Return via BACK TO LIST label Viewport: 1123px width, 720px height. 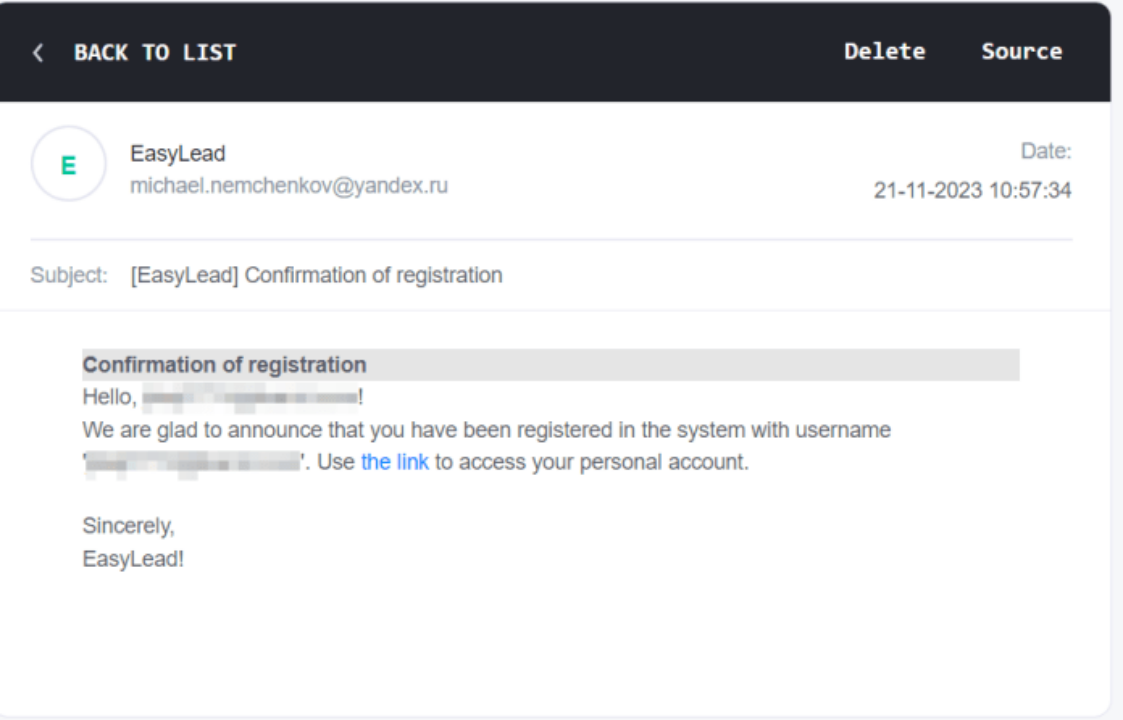[x=155, y=52]
